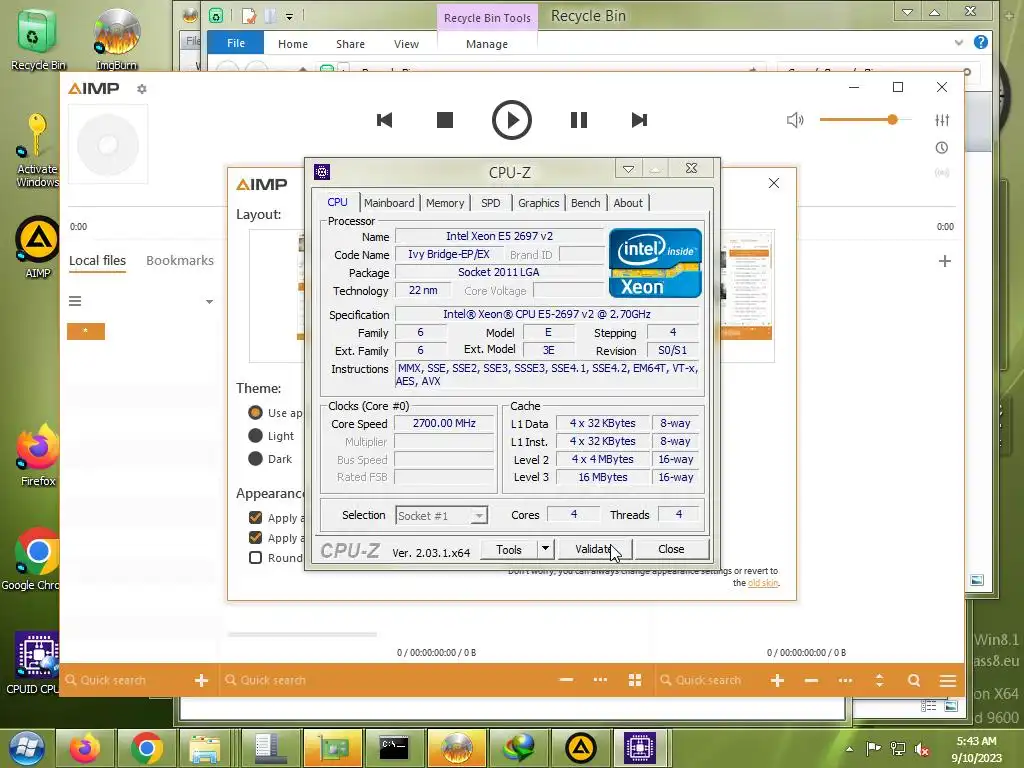Follow the old skin link
Viewport: 1024px width, 768px height.
pos(763,583)
